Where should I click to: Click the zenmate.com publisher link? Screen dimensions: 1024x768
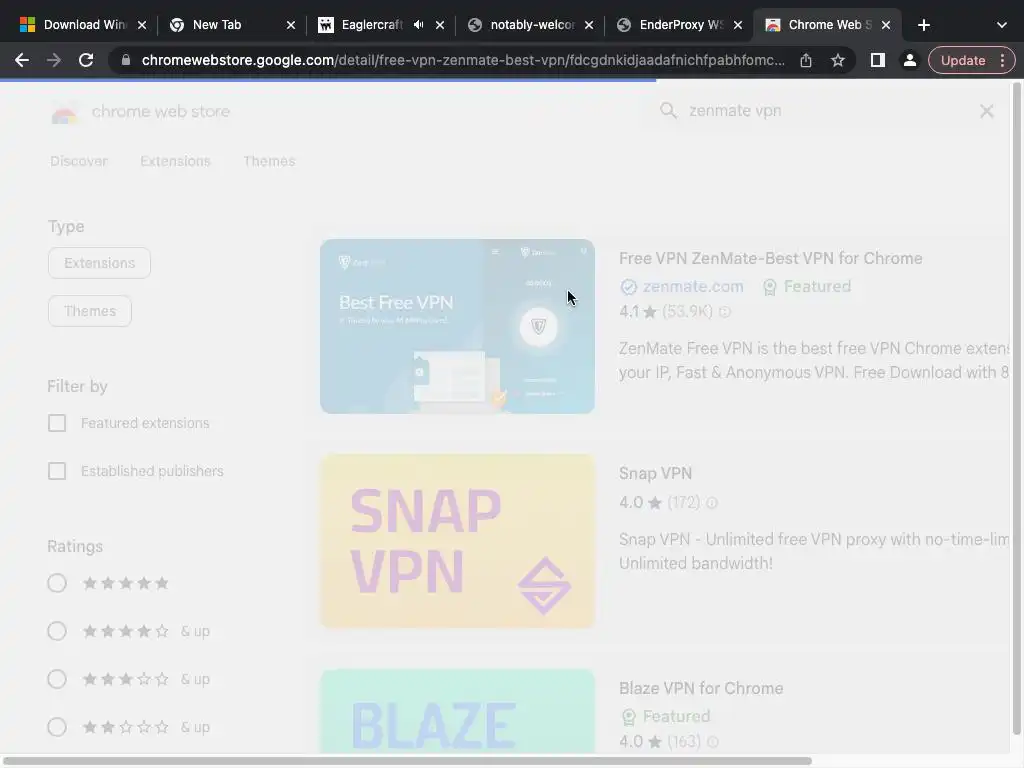(x=693, y=287)
